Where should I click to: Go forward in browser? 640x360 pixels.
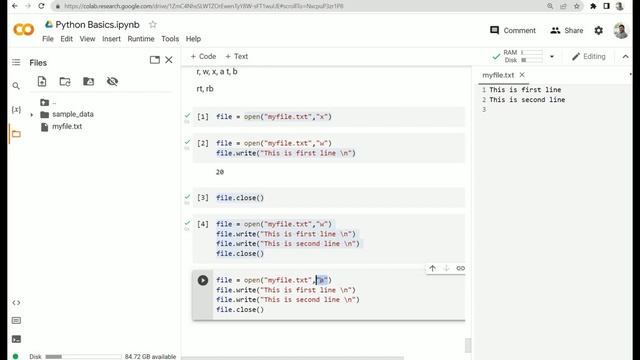coord(28,6)
